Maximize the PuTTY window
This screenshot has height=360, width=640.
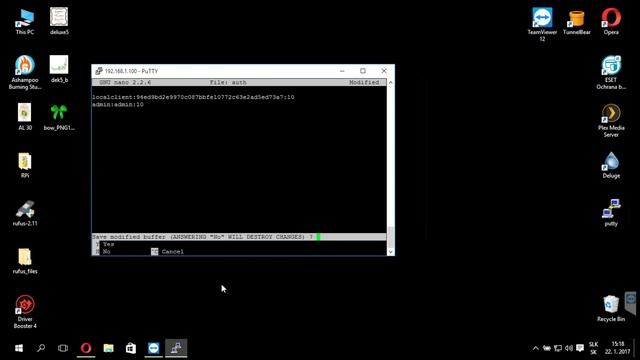[363, 71]
